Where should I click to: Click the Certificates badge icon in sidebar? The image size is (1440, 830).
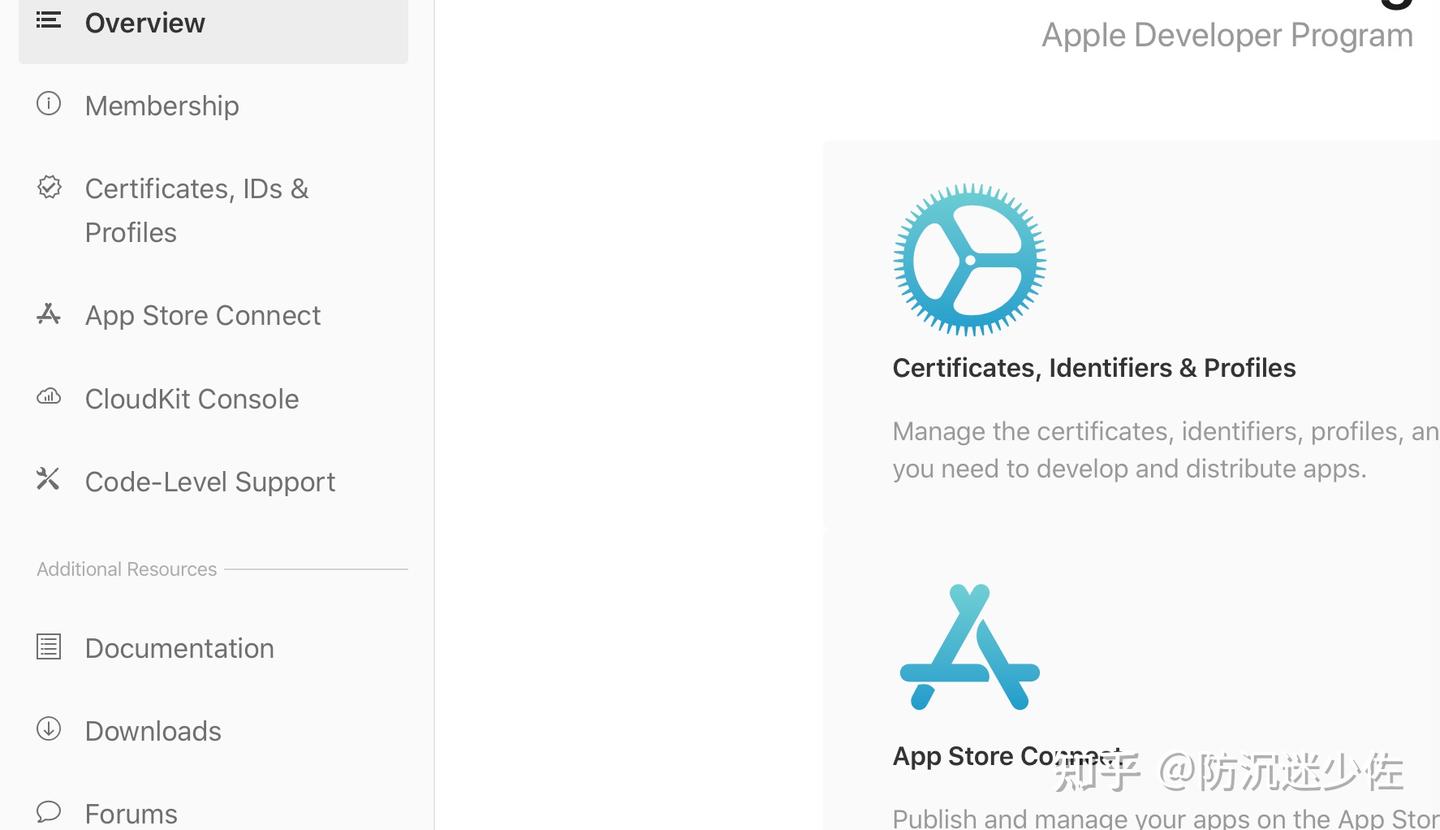click(49, 187)
